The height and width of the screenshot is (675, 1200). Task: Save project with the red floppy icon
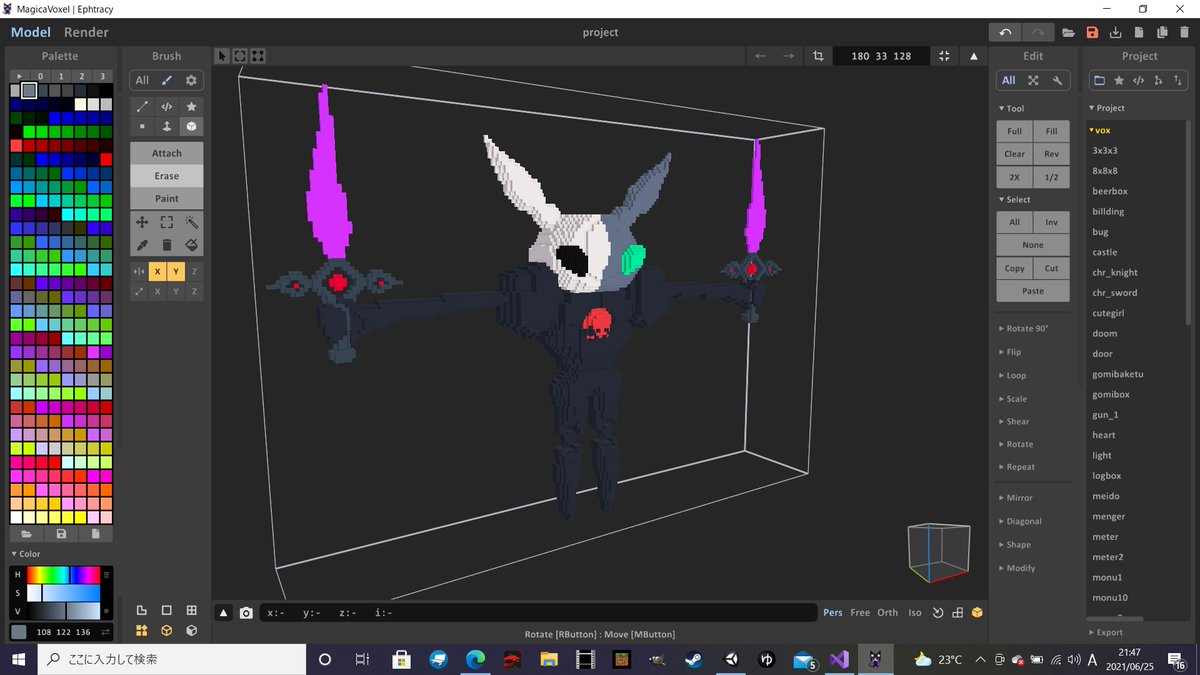click(x=1092, y=32)
